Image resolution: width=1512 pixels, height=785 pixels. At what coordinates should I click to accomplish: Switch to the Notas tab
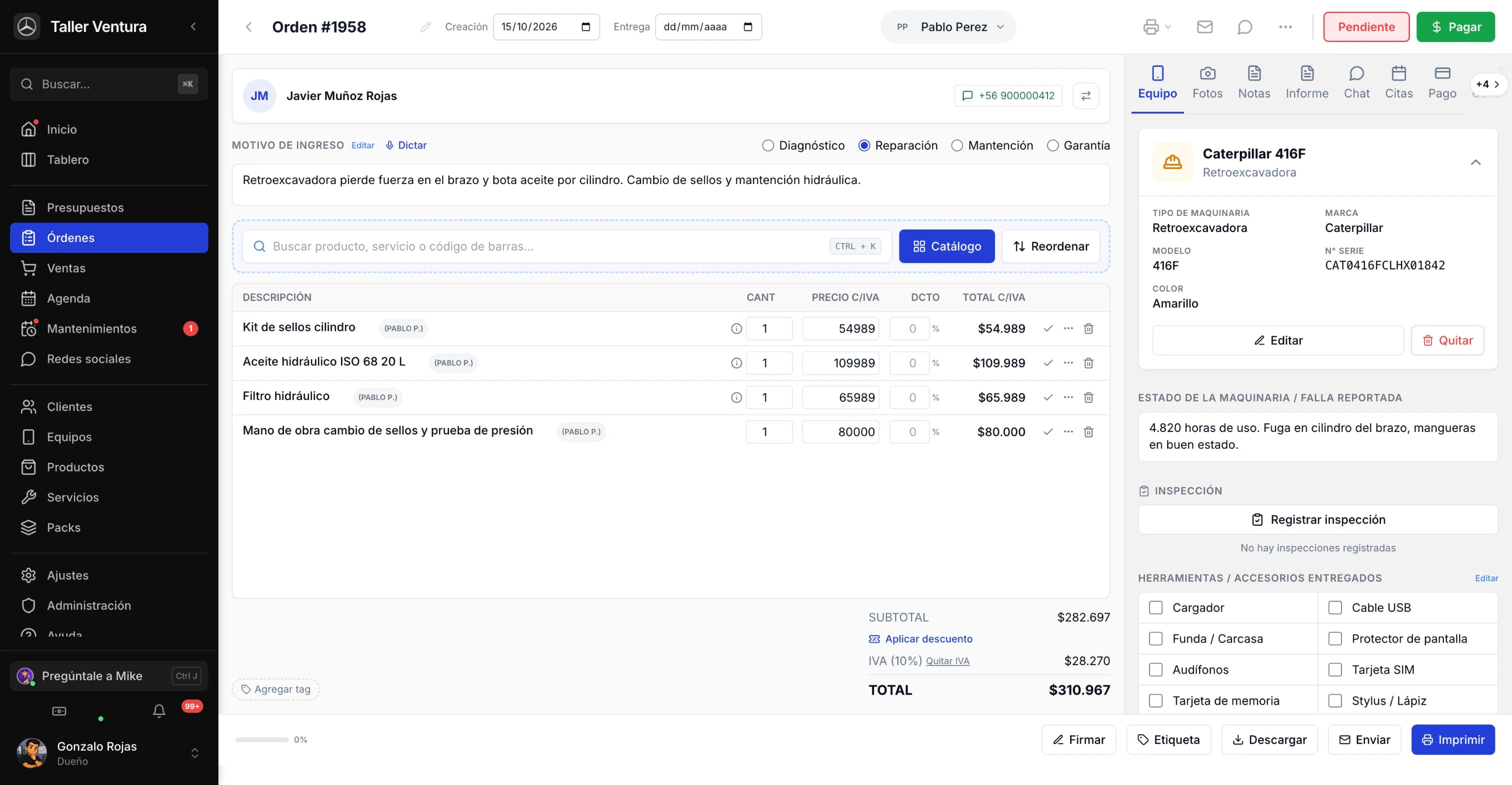(x=1253, y=83)
